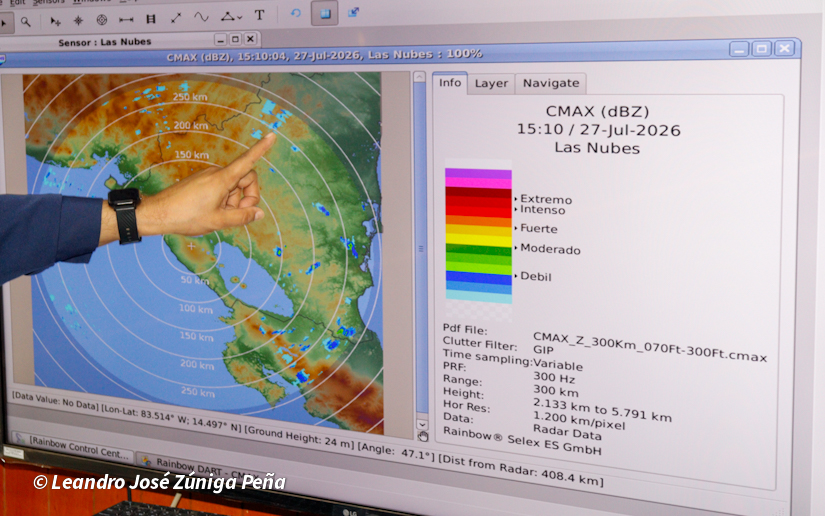
Task: Select the sine wave curve tool
Action: pos(201,17)
